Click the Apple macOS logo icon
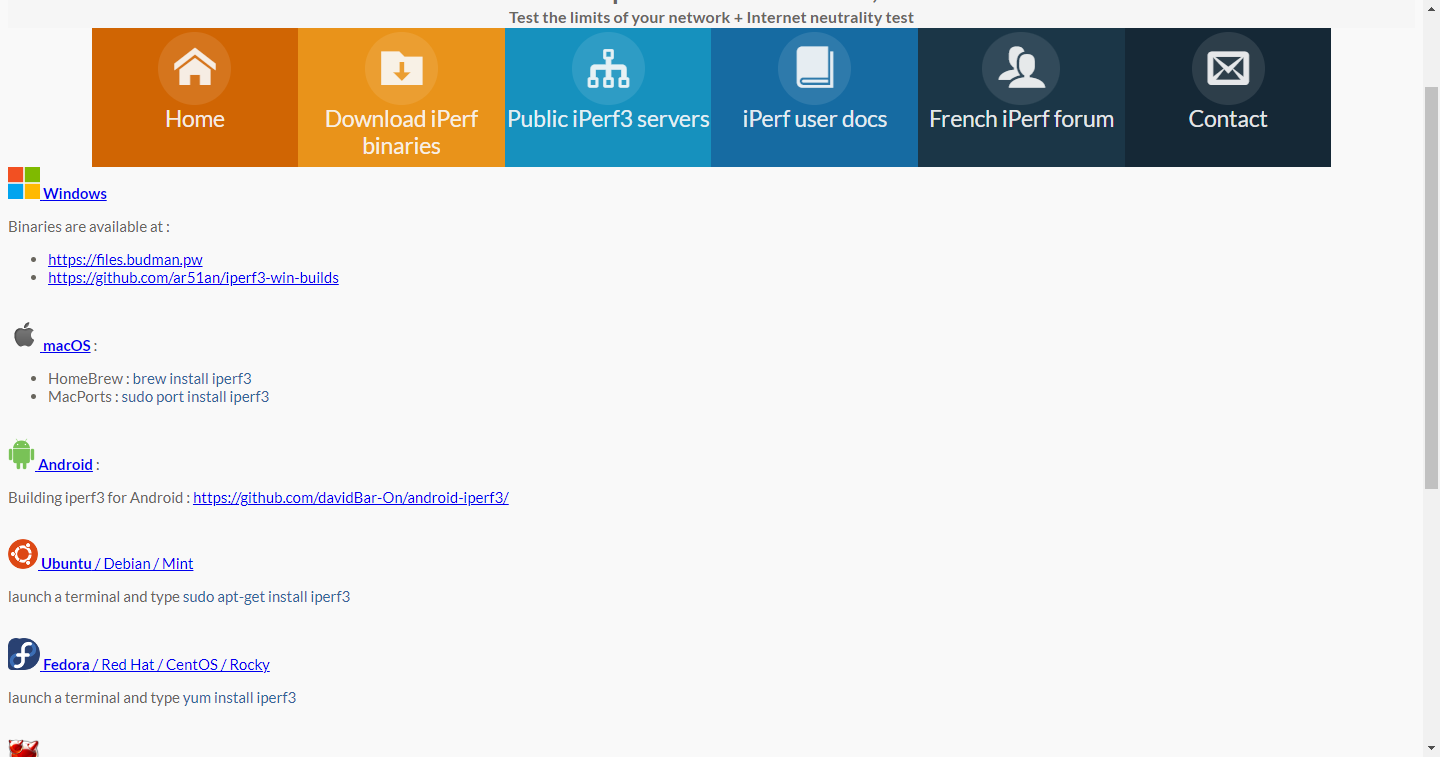This screenshot has width=1440, height=757. click(24, 335)
